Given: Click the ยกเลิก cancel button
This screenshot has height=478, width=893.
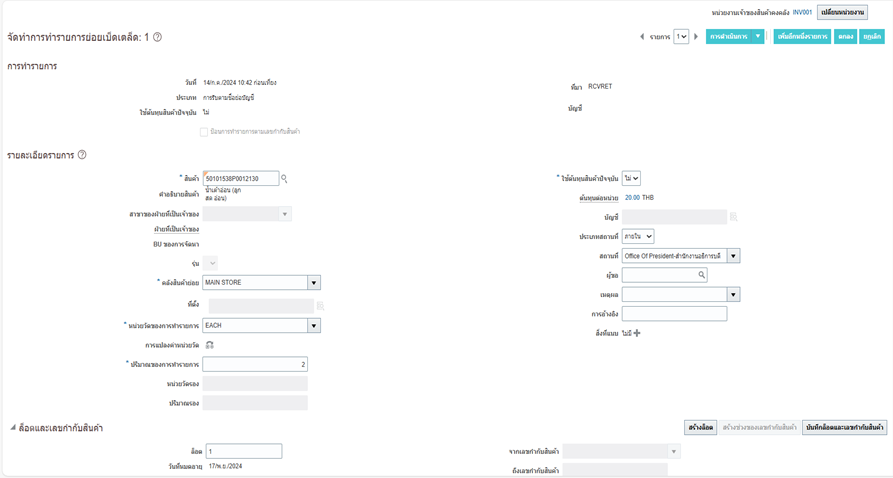Looking at the screenshot, I should (x=872, y=36).
